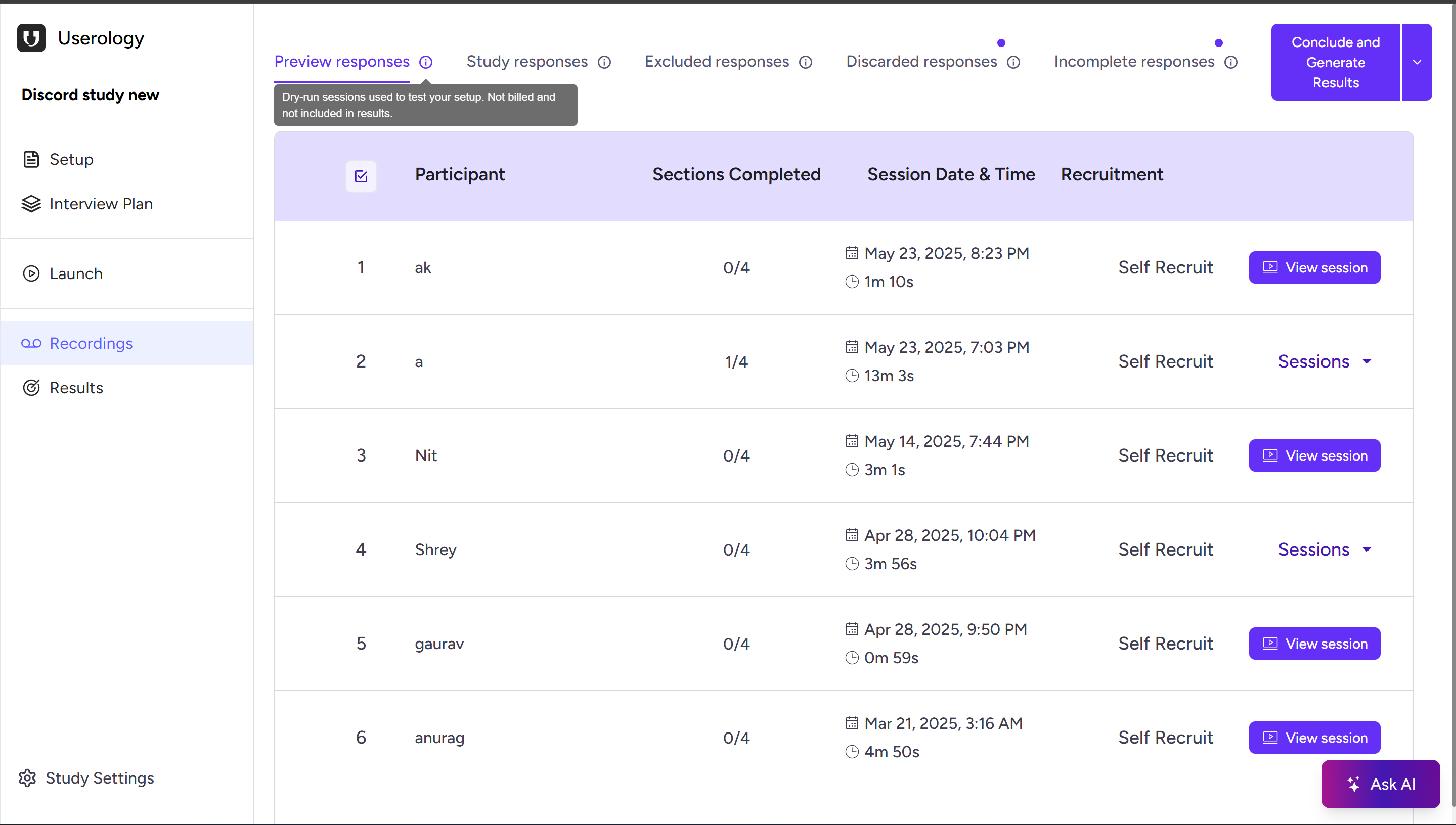Open Study Settings via the gear icon
The image size is (1456, 825).
pos(27,778)
